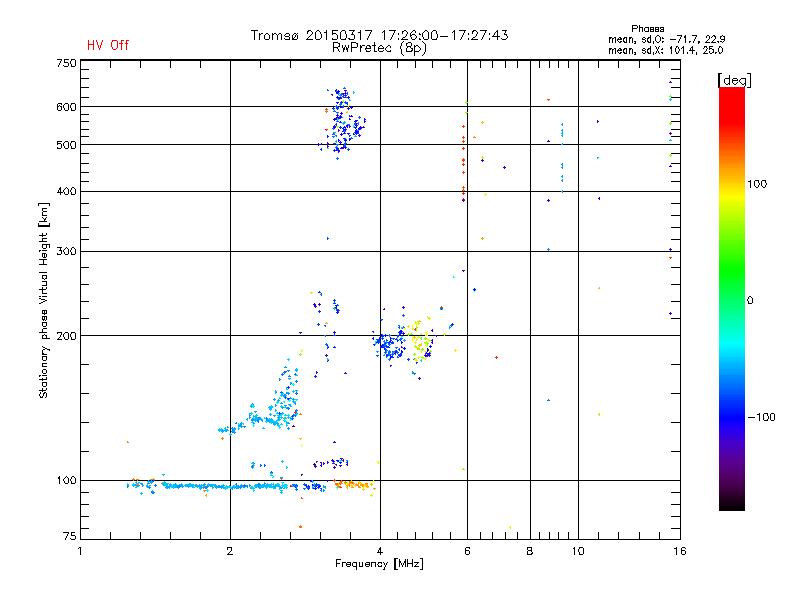Click the y-axis tick label '600'
The width and height of the screenshot is (800, 600).
[x=67, y=107]
